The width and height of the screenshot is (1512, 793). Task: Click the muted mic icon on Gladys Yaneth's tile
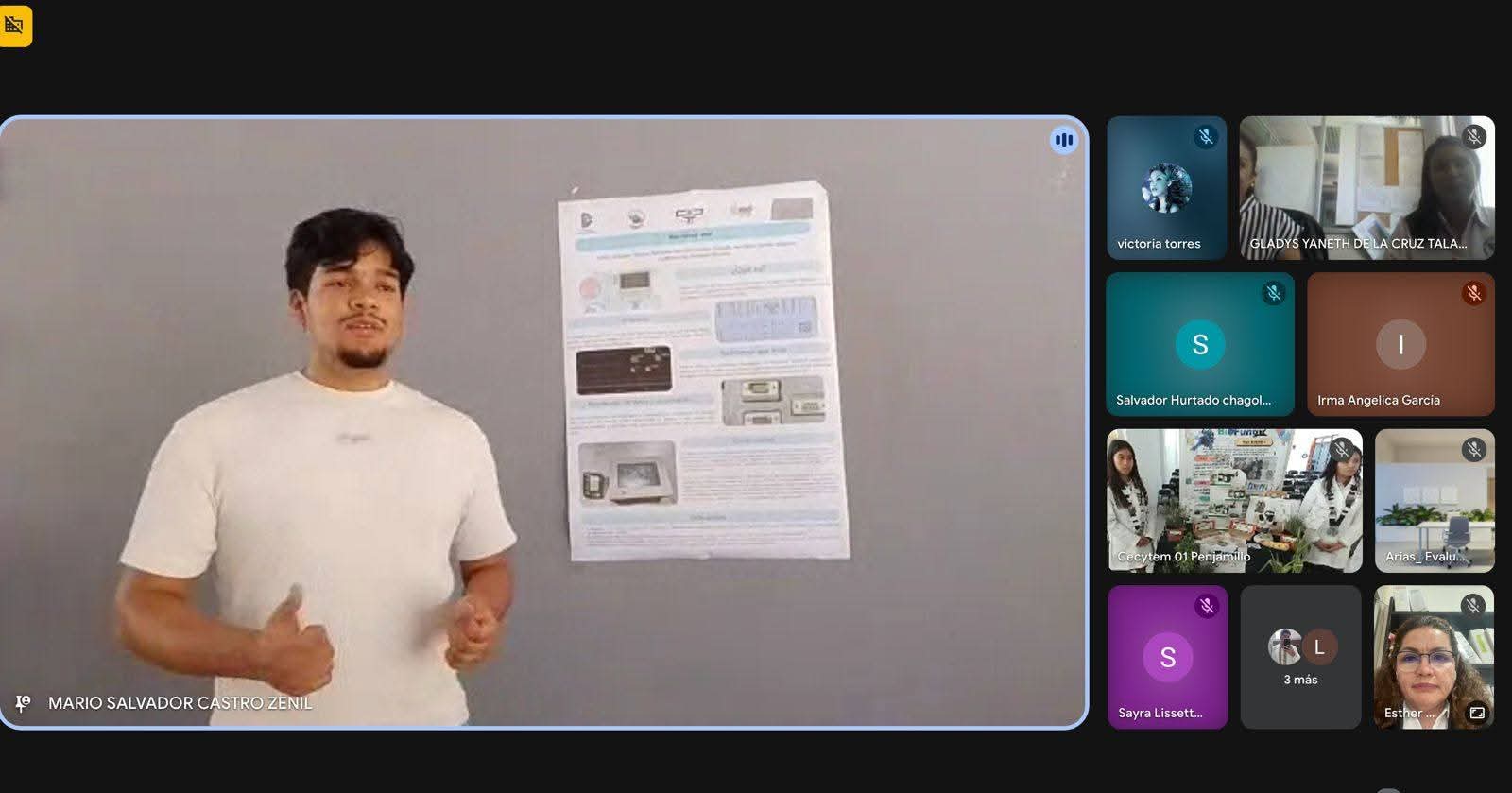click(x=1473, y=137)
